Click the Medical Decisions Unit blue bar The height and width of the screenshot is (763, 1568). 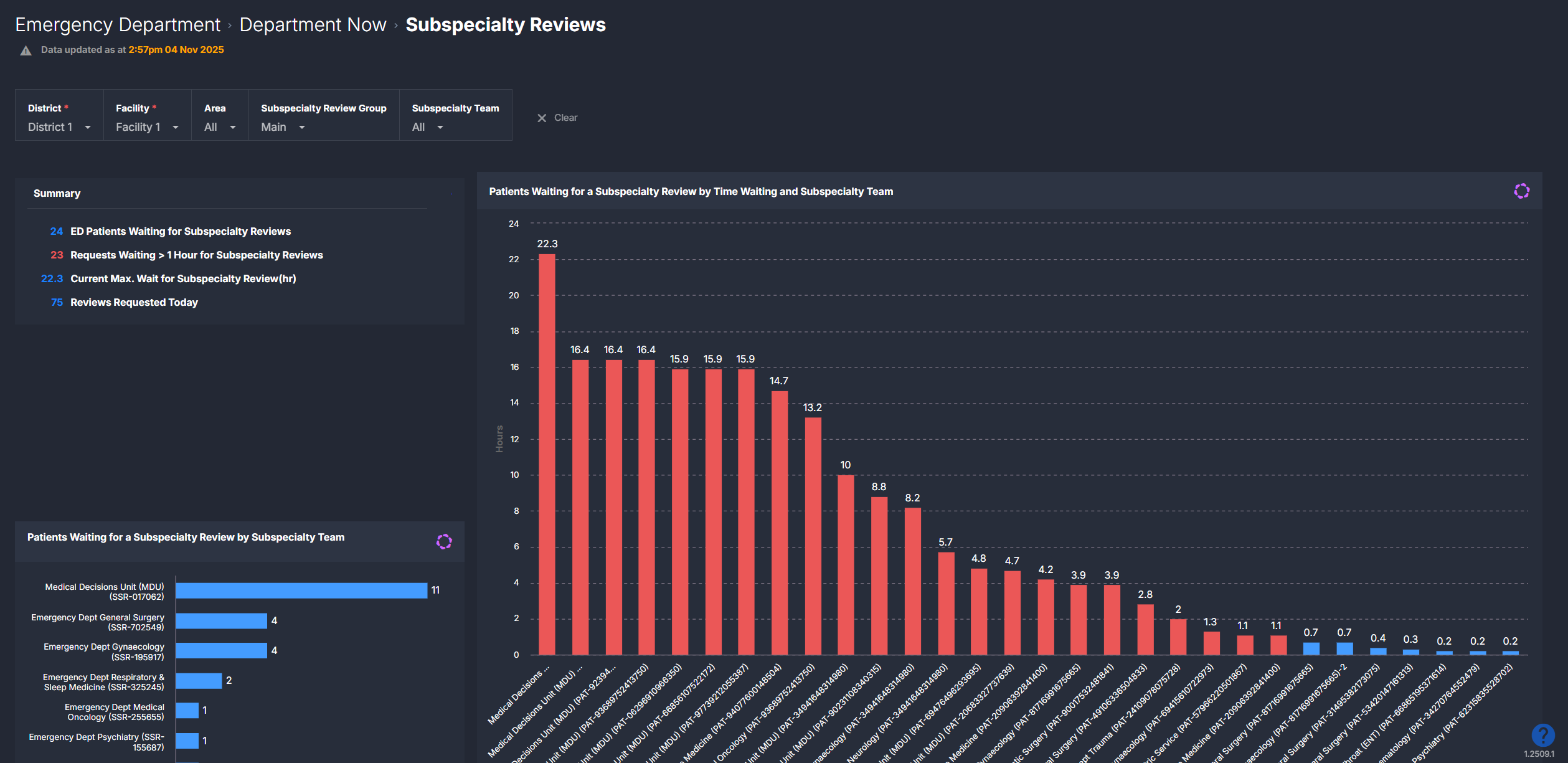pos(301,590)
